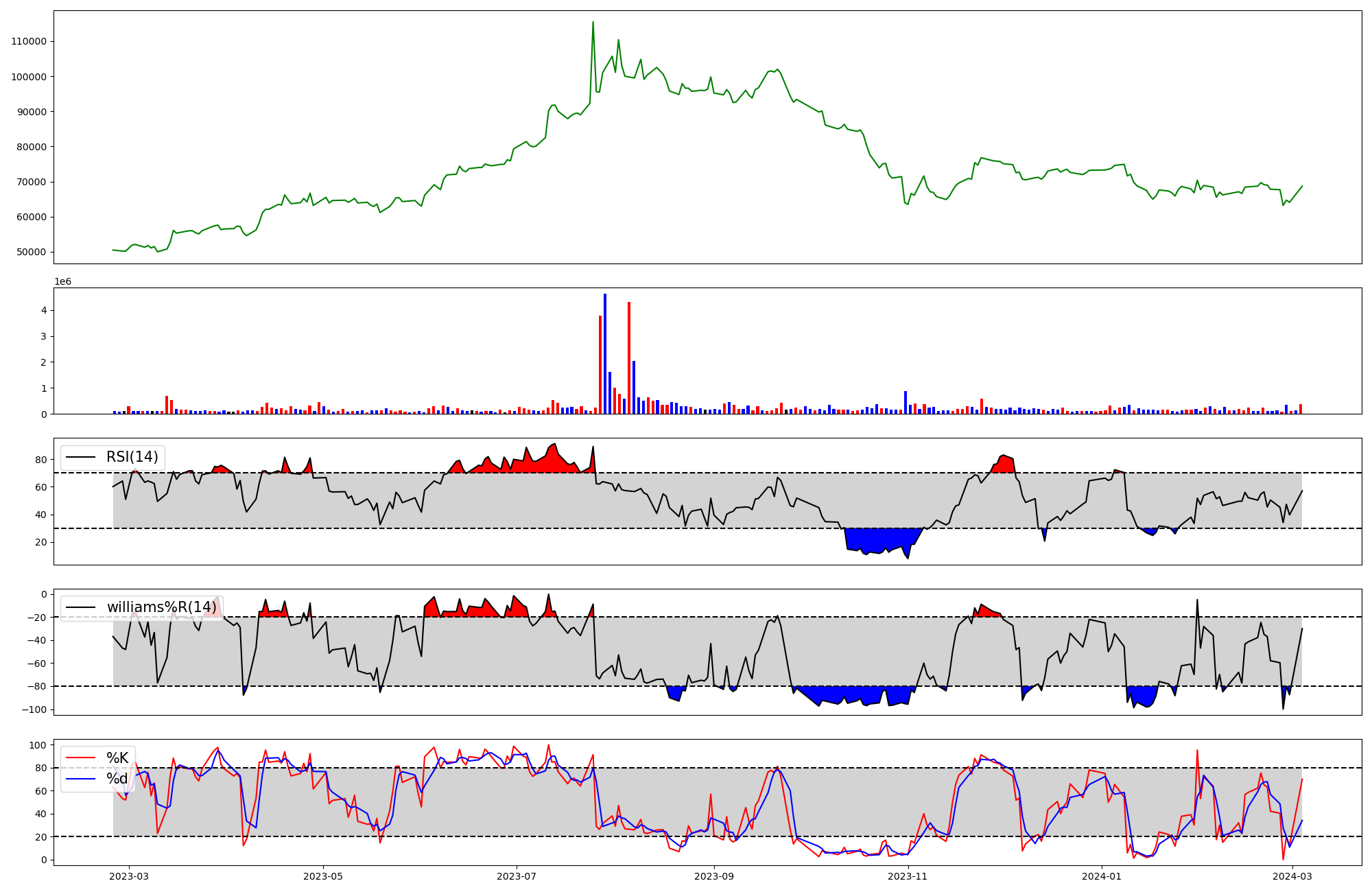This screenshot has height=892, width=1372.
Task: Click the tallest blue volume bar
Action: pos(604,353)
